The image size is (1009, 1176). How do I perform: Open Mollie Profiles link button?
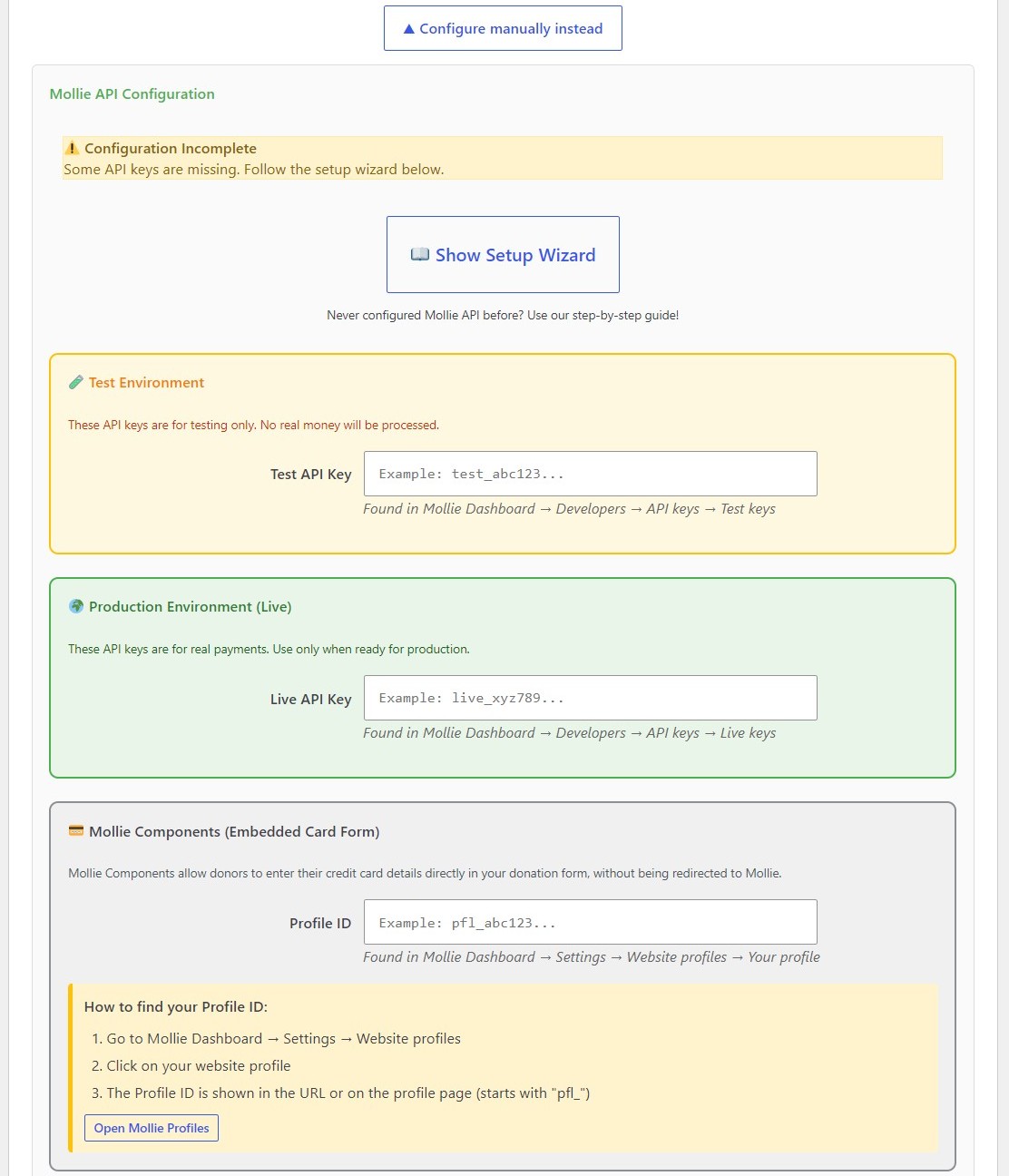(x=152, y=1128)
